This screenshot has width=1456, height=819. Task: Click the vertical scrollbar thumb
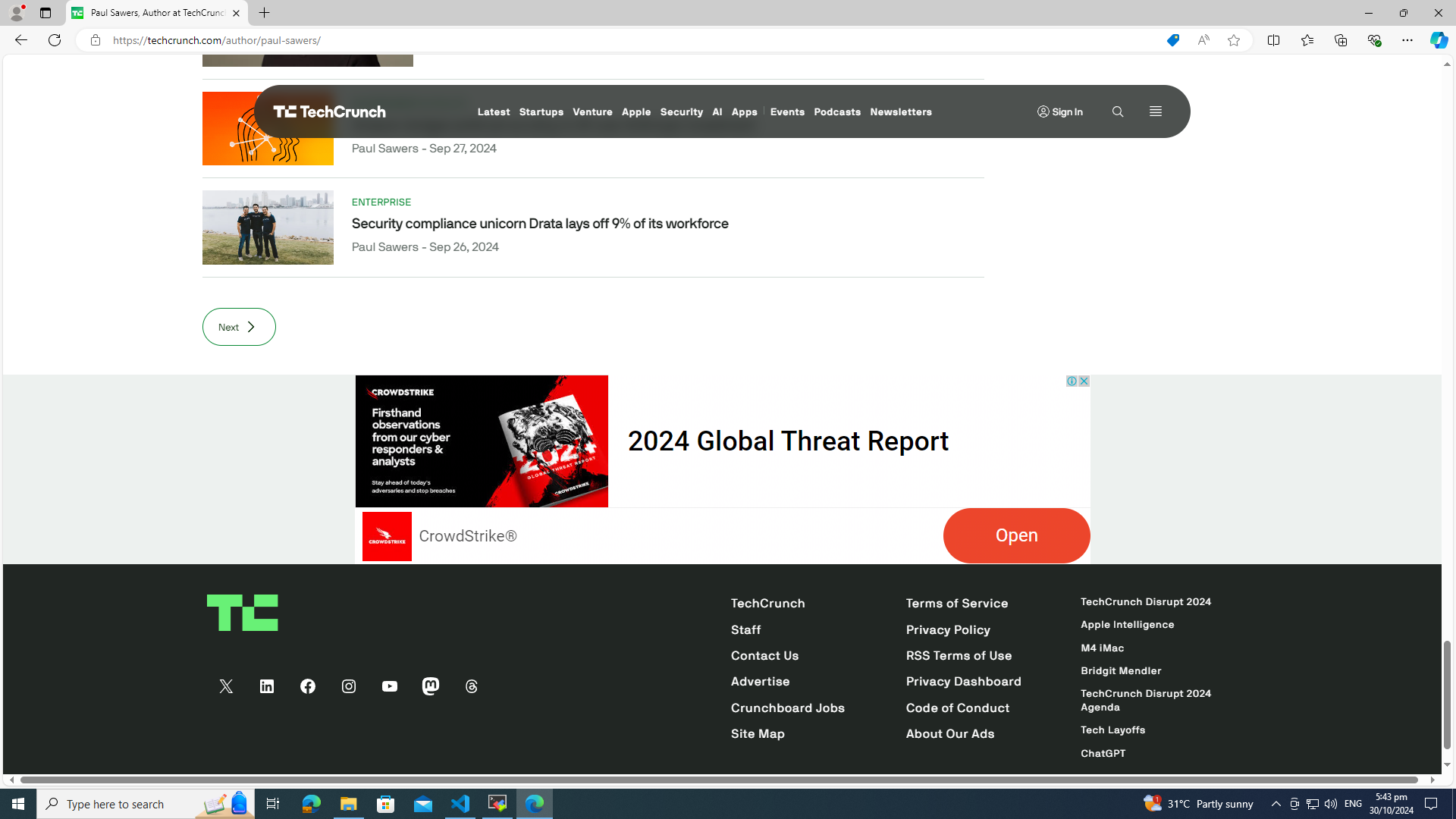[x=1447, y=695]
